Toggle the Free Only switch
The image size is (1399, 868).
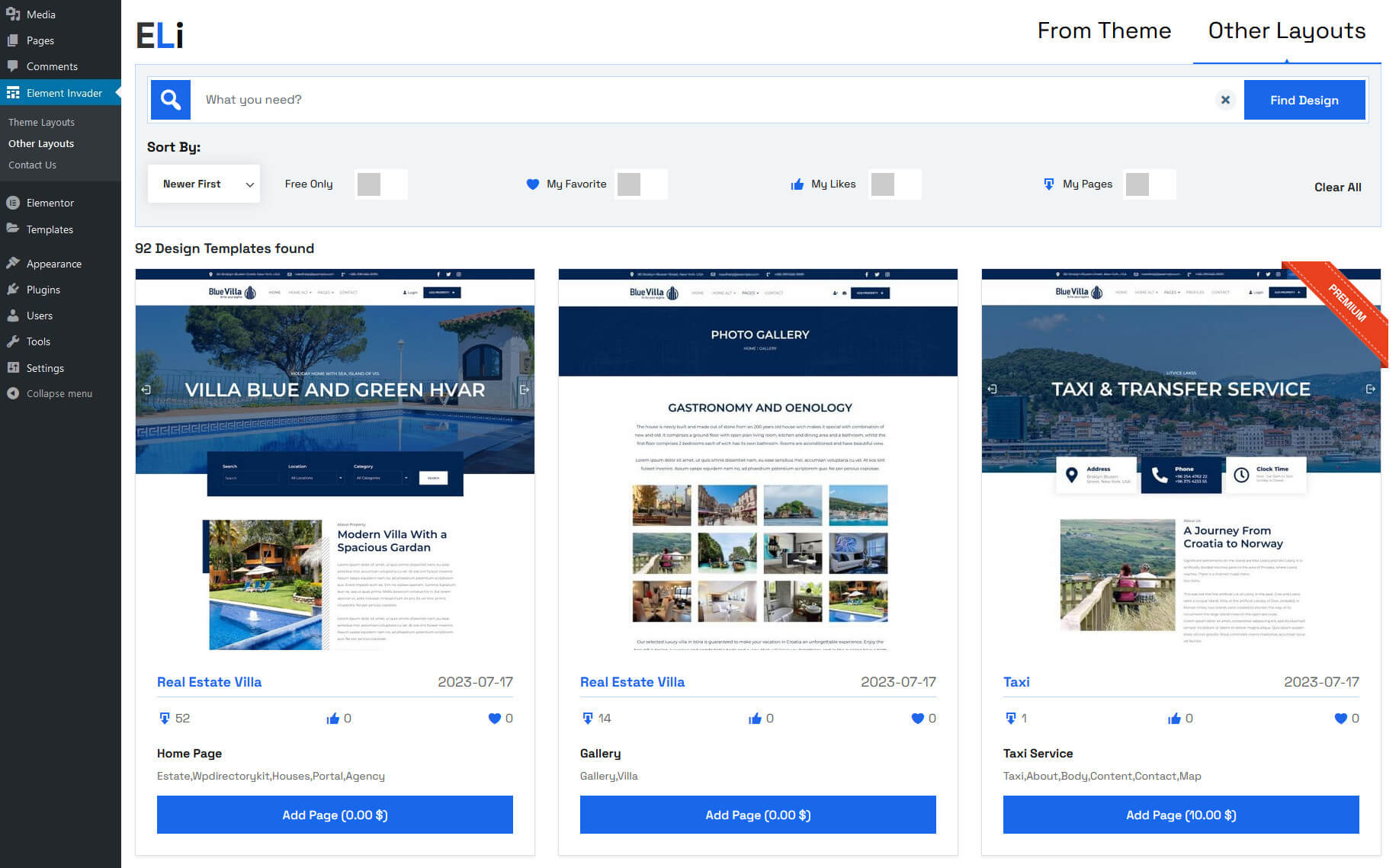tap(381, 184)
